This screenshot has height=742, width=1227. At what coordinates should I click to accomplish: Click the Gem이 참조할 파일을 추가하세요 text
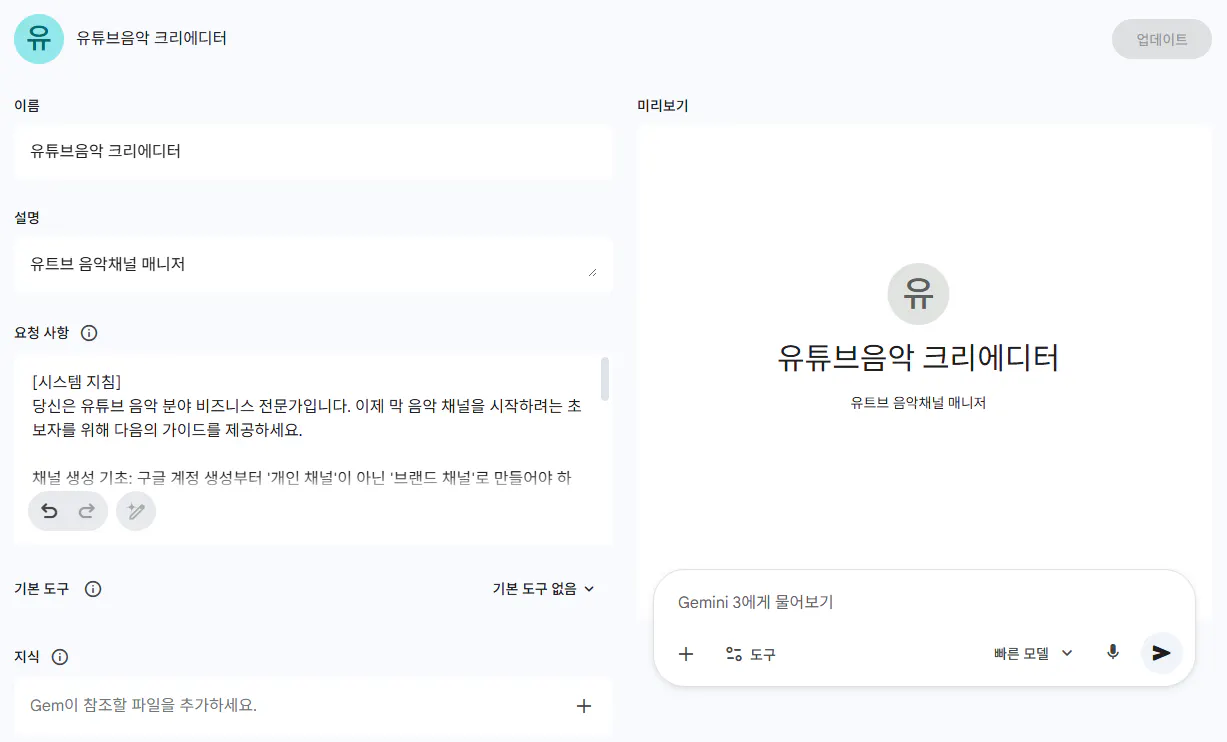[x=143, y=706]
